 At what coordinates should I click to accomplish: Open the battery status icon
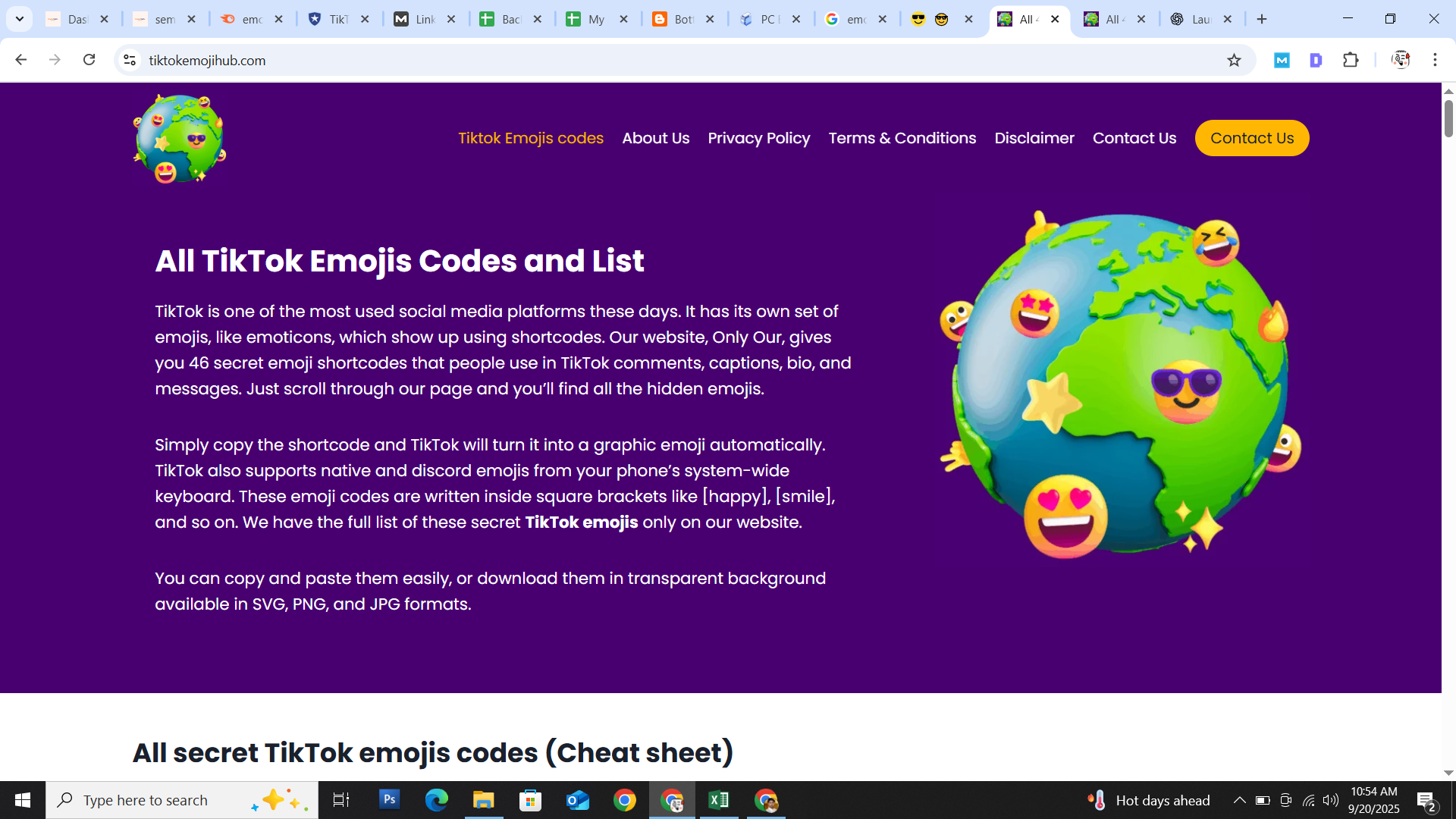(x=1263, y=800)
